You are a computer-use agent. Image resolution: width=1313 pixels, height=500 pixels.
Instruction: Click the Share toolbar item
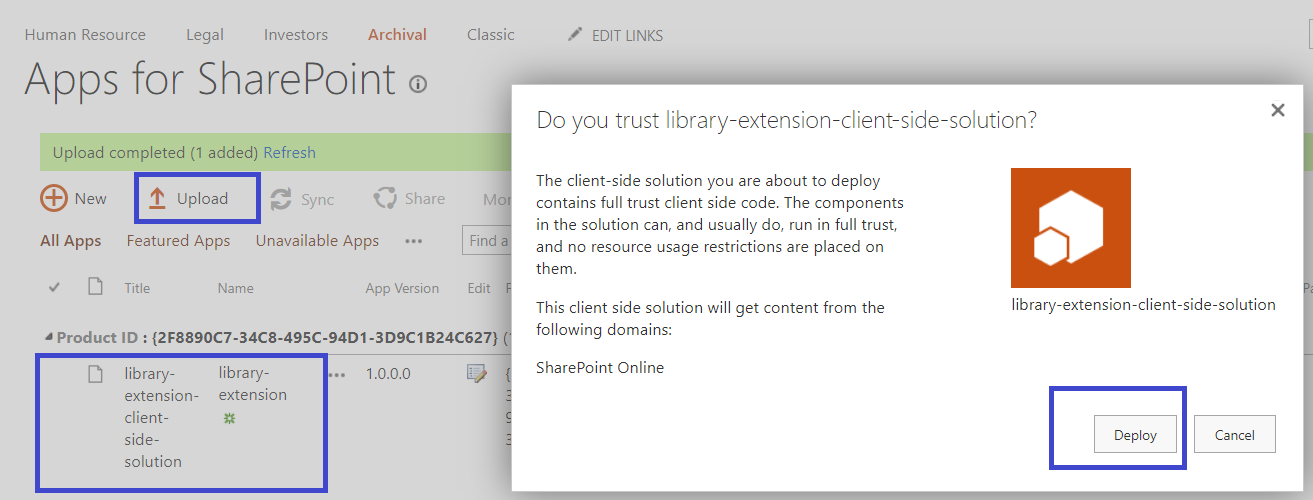(x=409, y=198)
